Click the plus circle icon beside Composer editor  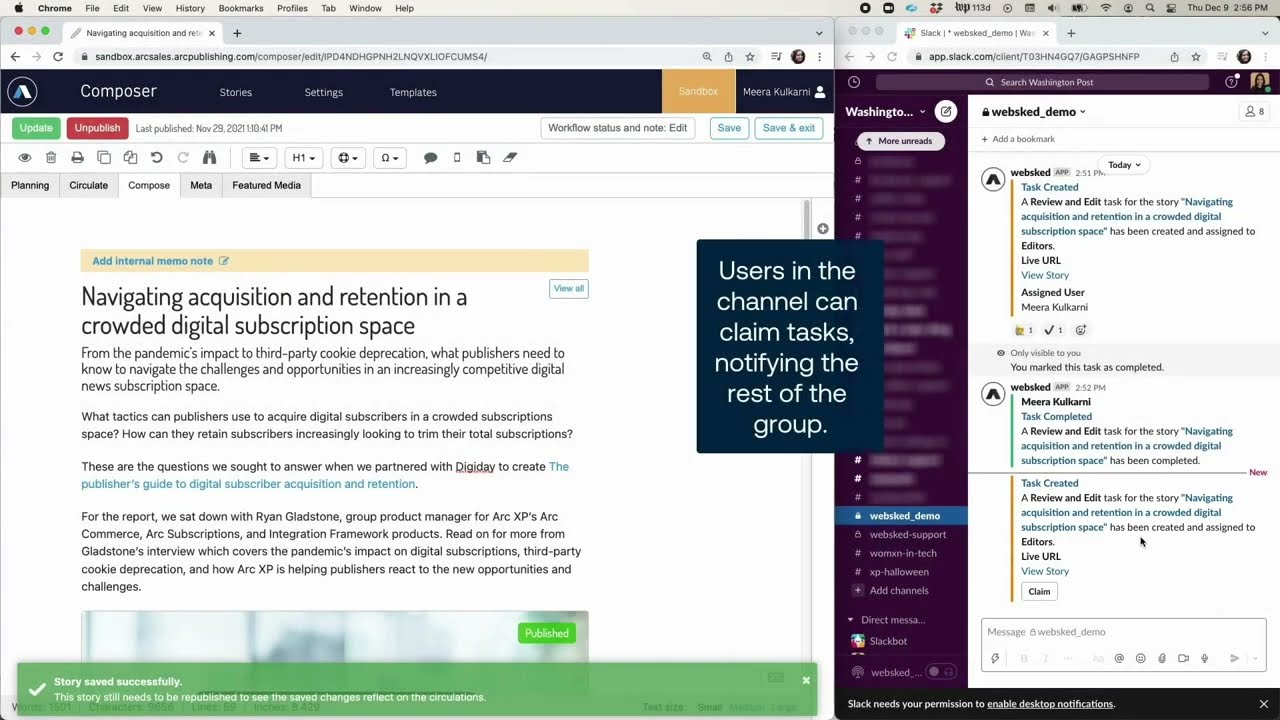click(x=822, y=229)
